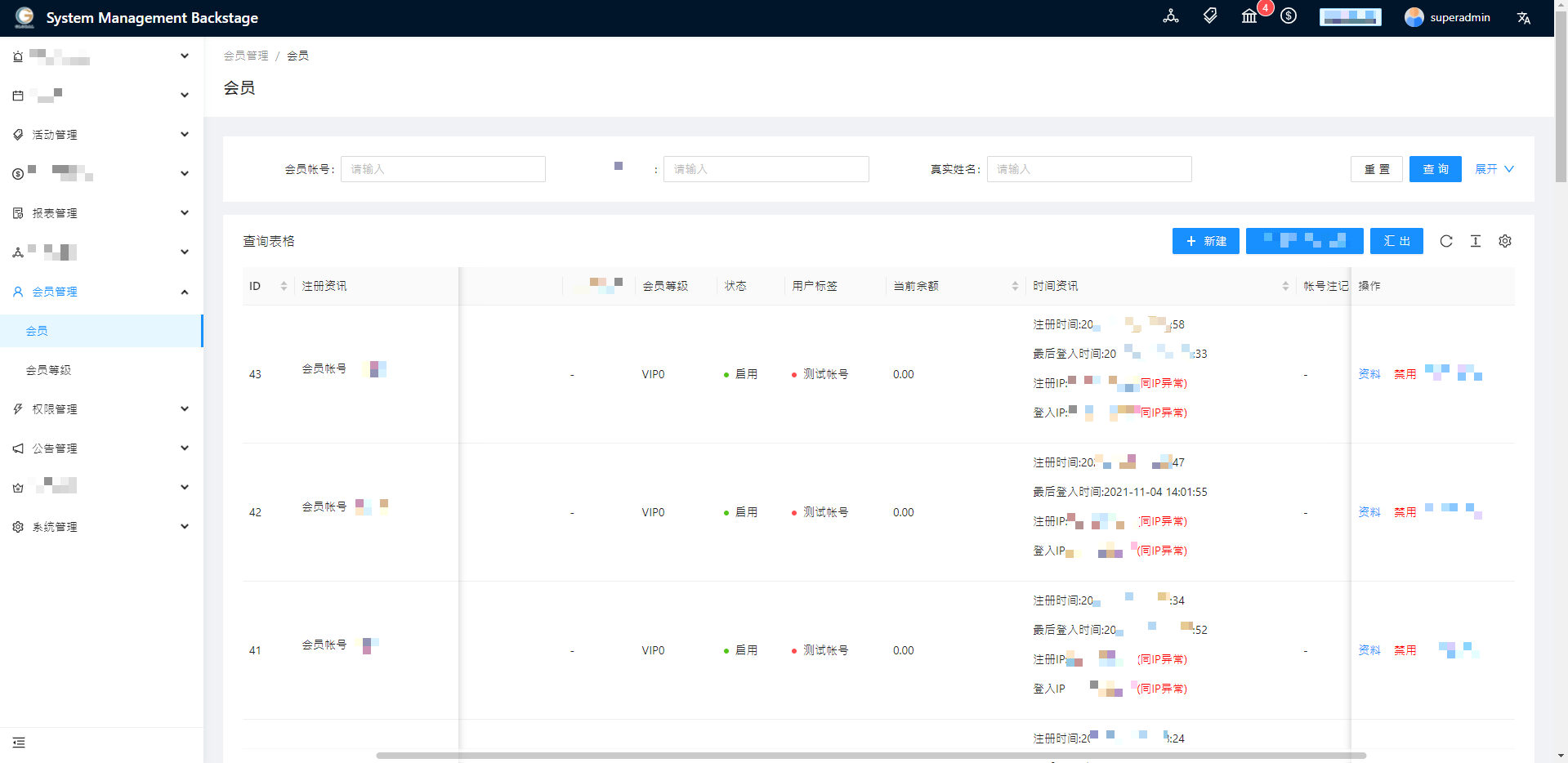This screenshot has height=763, width=1568.
Task: Click the superadmin avatar
Action: click(x=1414, y=17)
